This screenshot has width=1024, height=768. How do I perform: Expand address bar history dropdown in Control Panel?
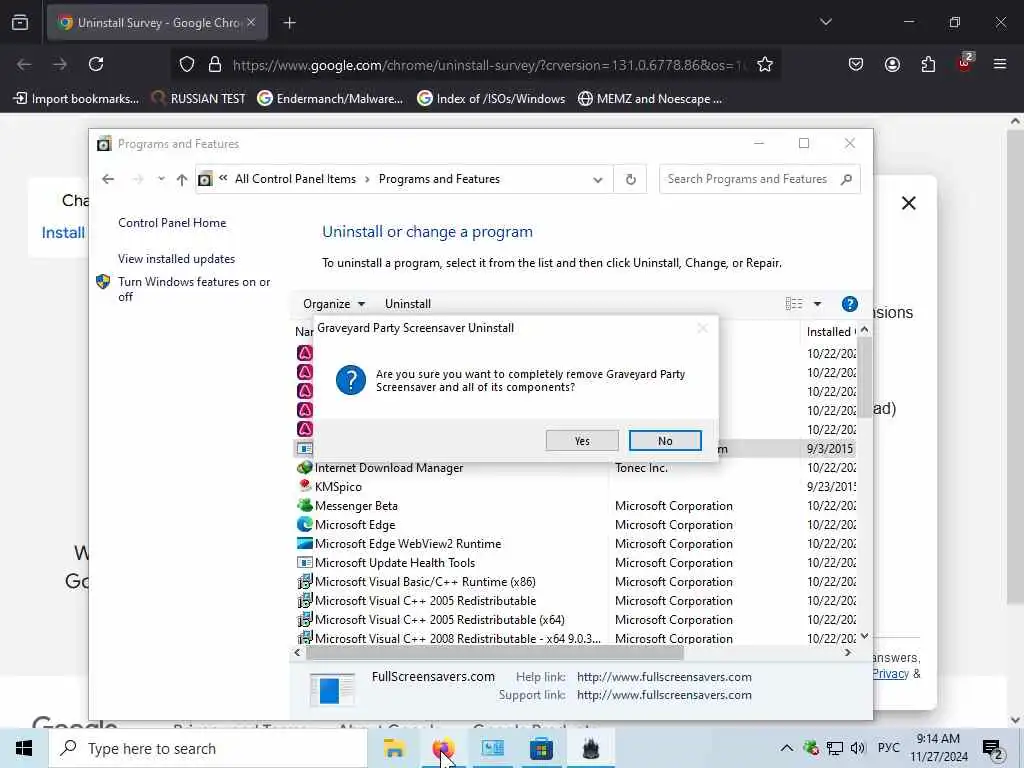(598, 180)
